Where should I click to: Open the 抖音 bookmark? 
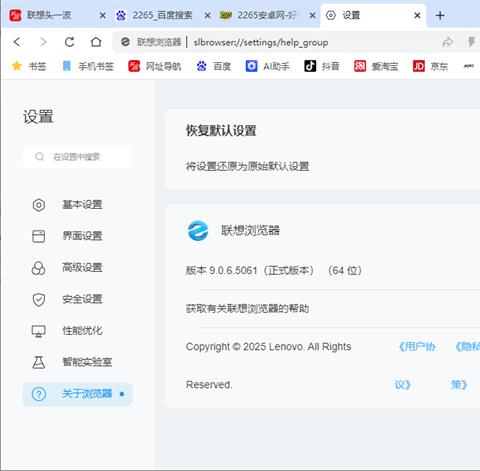322,66
